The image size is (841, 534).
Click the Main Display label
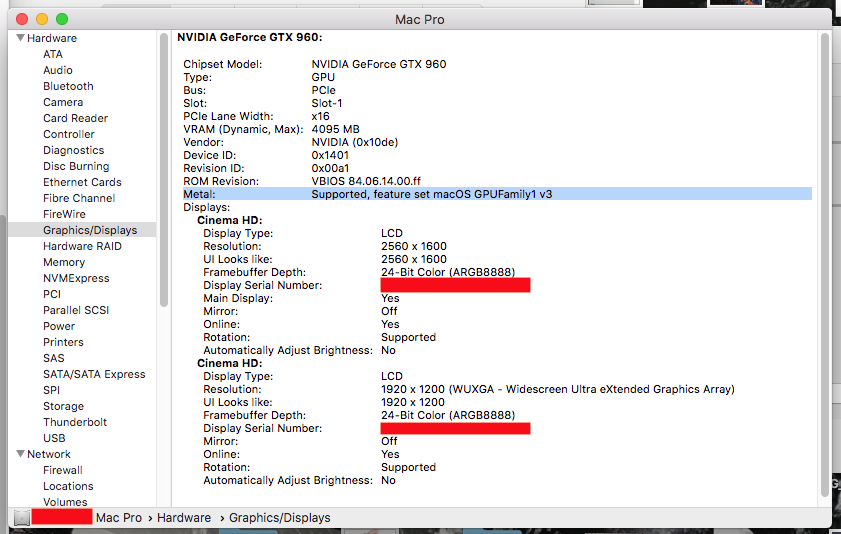pyautogui.click(x=238, y=298)
